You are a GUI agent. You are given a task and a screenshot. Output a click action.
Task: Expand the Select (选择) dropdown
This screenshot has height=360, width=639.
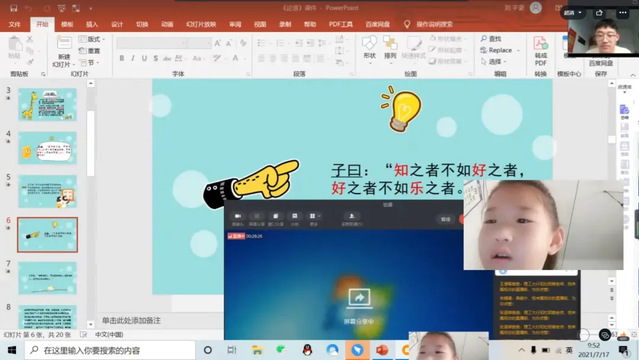[x=493, y=62]
